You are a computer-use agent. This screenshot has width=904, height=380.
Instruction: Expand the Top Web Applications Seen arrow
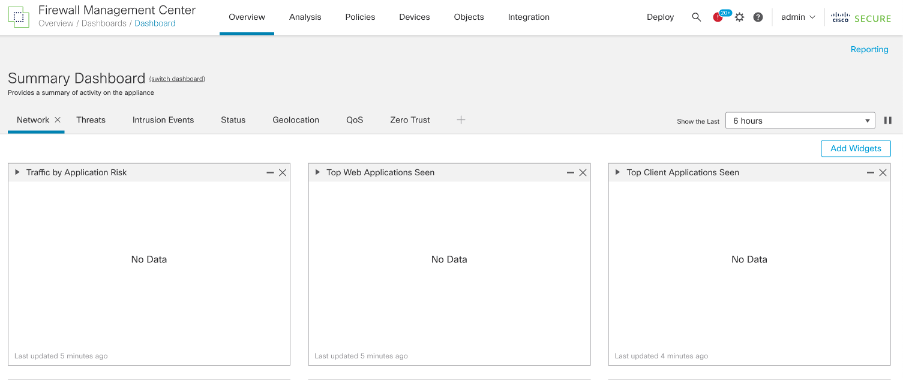pyautogui.click(x=318, y=172)
